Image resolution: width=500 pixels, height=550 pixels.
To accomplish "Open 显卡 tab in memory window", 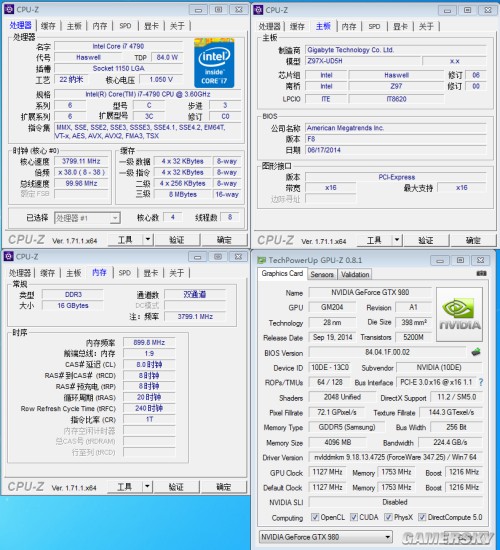I will (151, 273).
